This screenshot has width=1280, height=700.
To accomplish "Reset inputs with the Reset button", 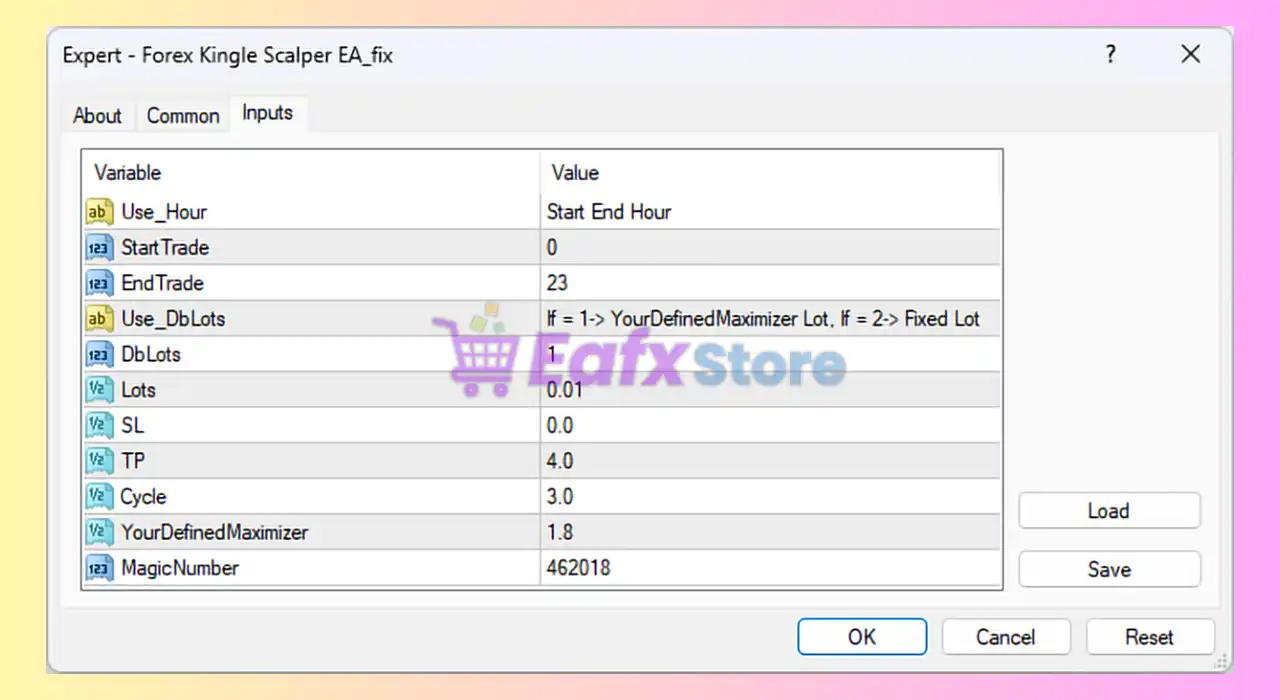I will 1149,637.
